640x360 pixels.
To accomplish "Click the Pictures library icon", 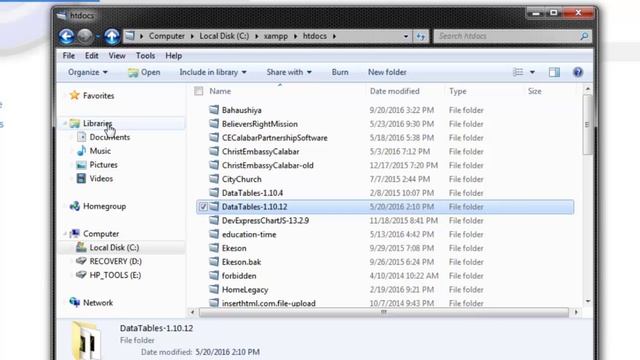I will (x=81, y=165).
